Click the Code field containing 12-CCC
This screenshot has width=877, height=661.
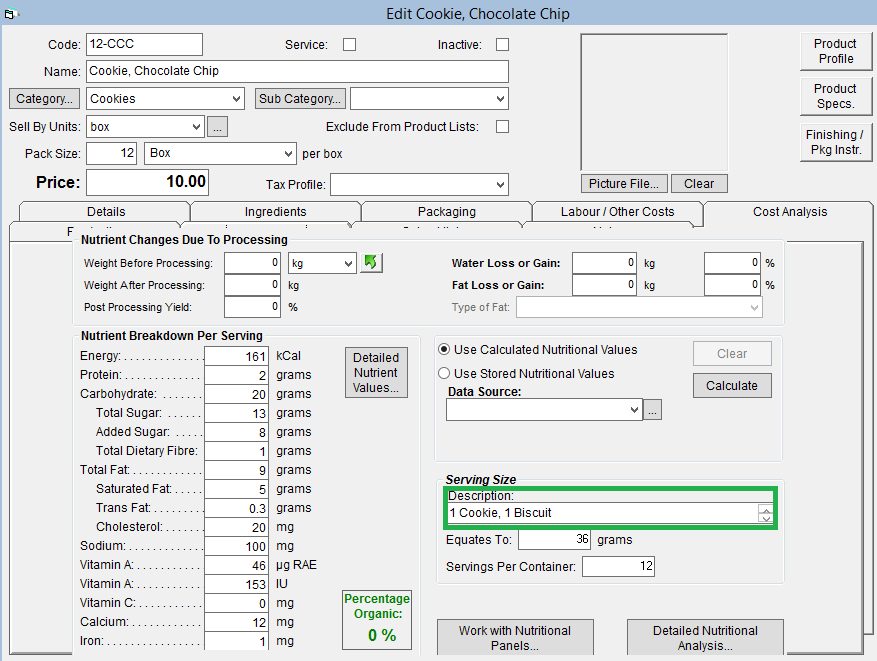click(x=144, y=44)
